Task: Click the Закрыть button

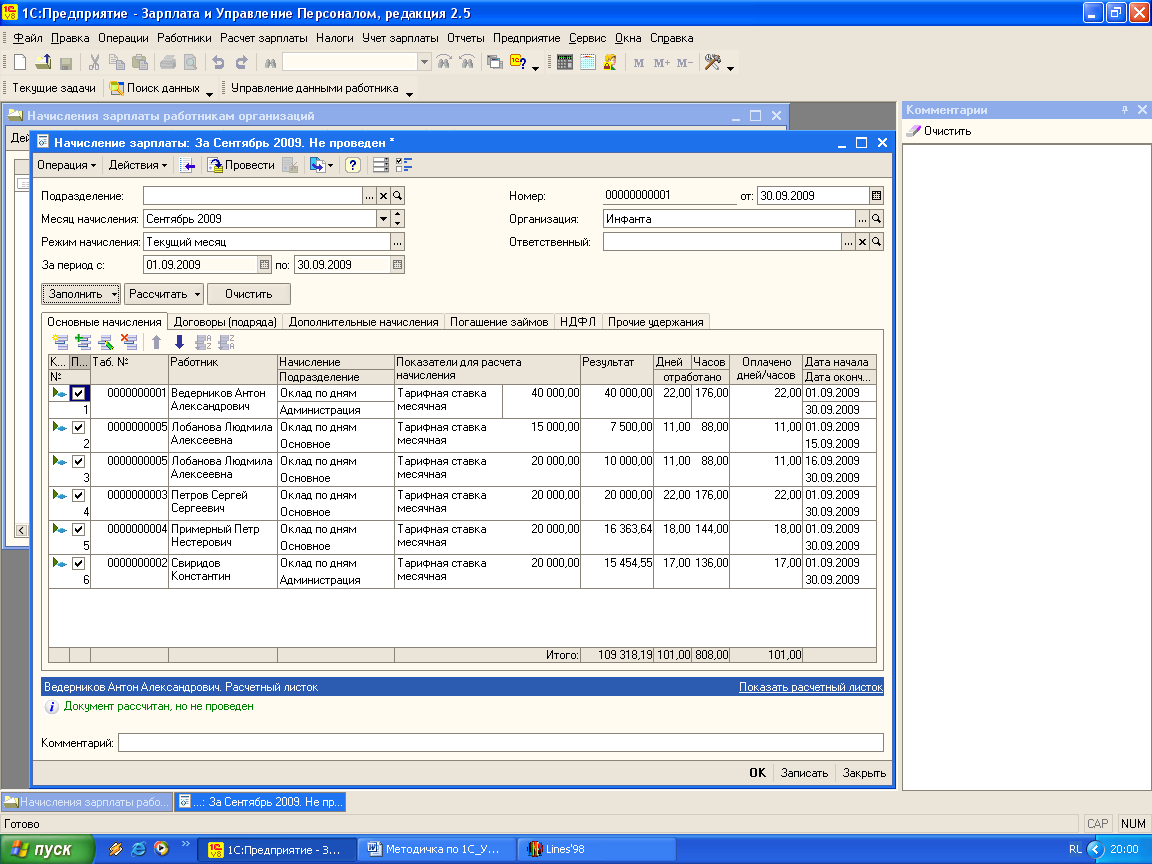Action: (864, 773)
